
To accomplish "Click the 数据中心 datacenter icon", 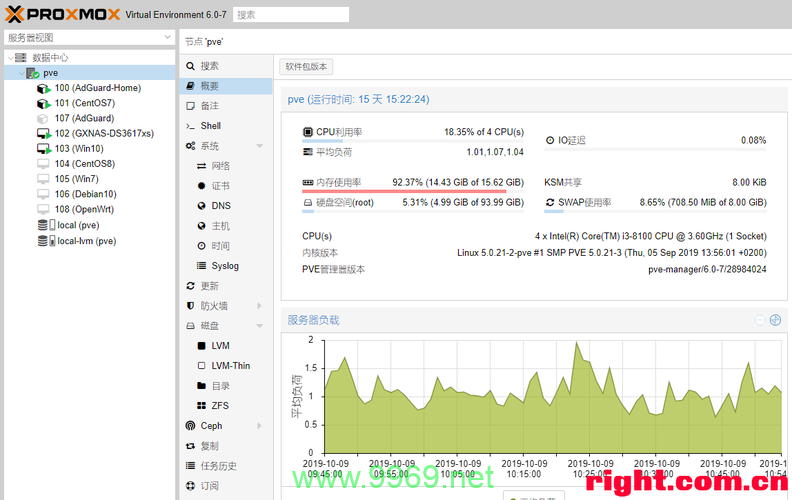I will pos(21,58).
